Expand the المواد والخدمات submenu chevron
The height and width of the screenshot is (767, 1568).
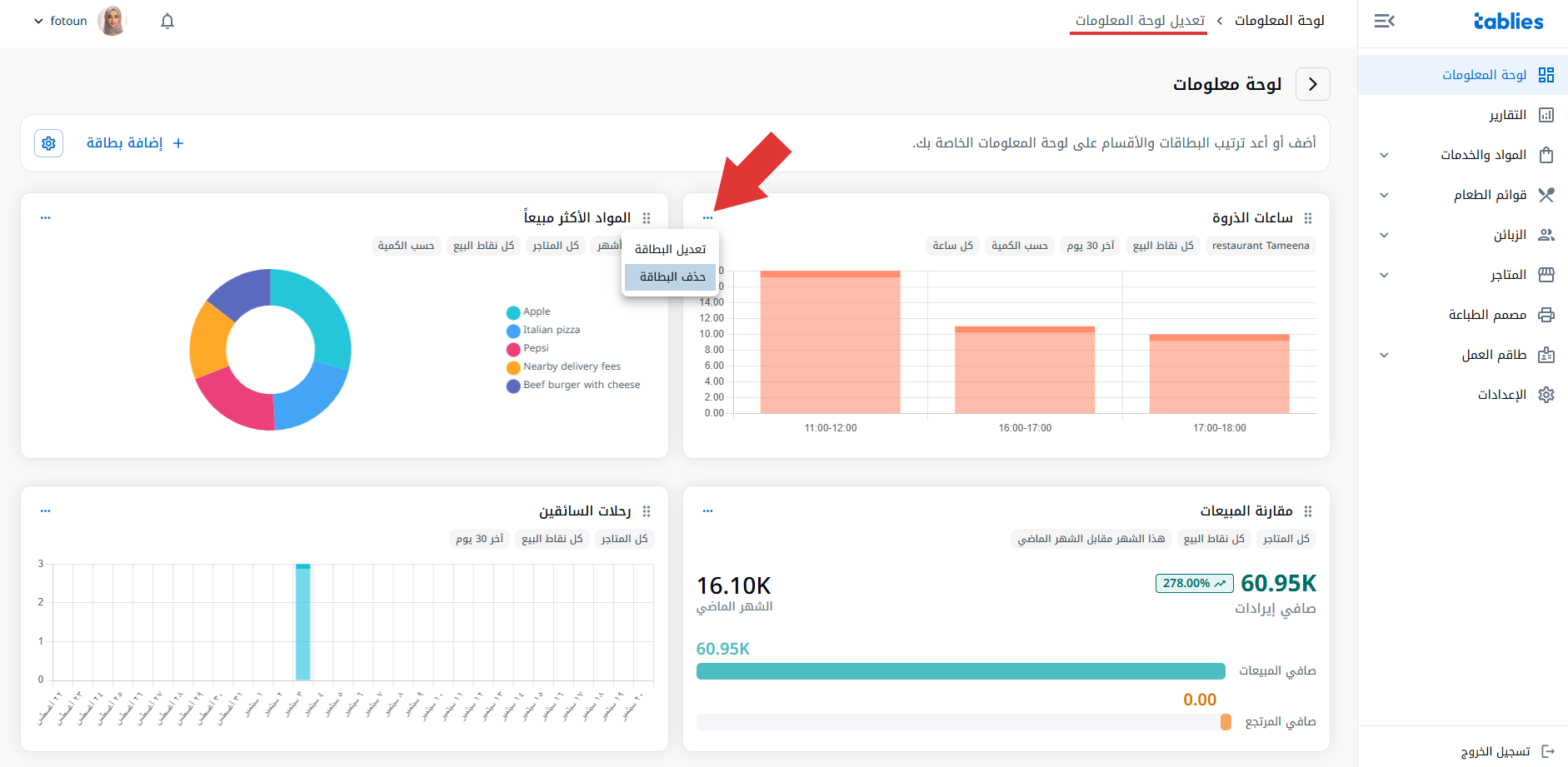pyautogui.click(x=1384, y=155)
